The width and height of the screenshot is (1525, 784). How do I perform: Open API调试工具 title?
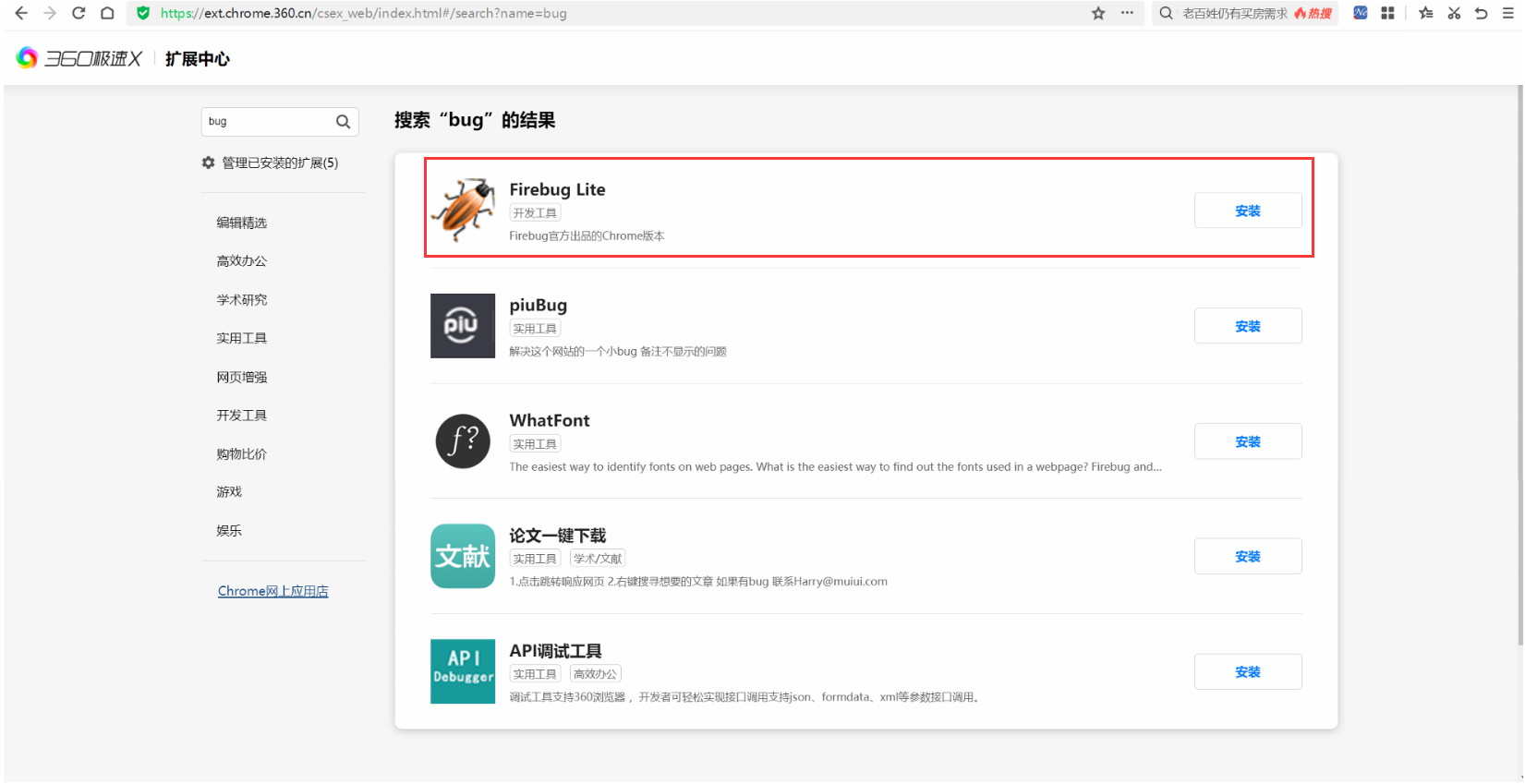point(556,651)
